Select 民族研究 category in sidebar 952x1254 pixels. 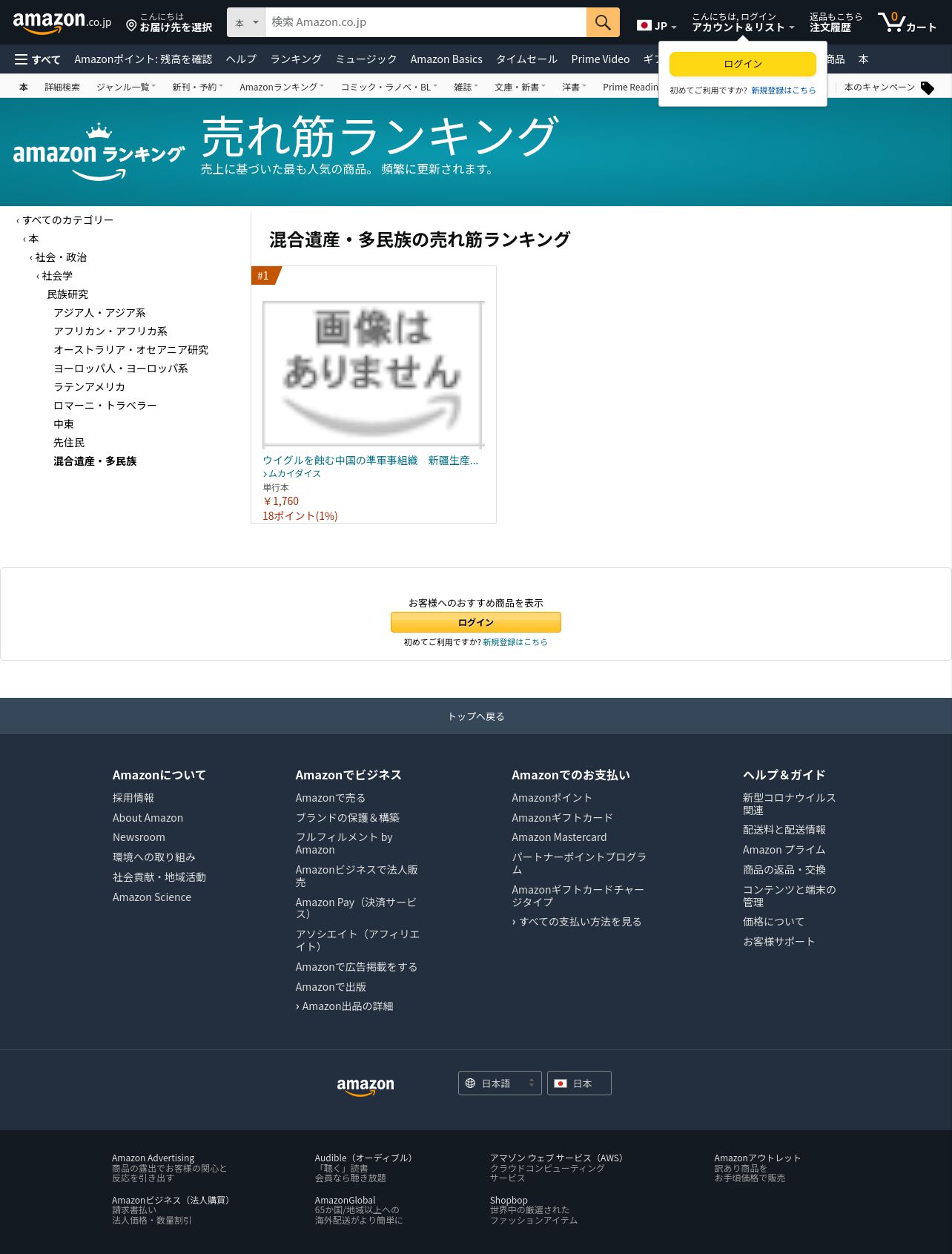pyautogui.click(x=67, y=294)
